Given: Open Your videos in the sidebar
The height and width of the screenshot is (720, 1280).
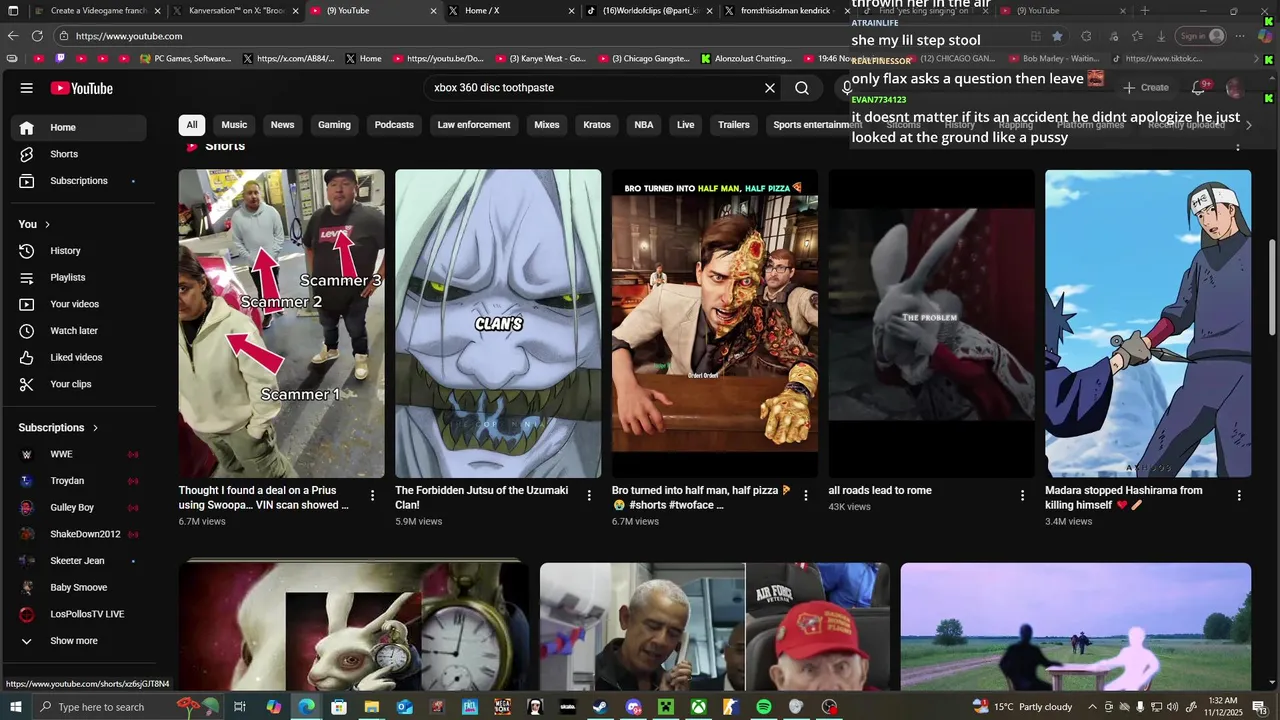Looking at the screenshot, I should point(79,304).
